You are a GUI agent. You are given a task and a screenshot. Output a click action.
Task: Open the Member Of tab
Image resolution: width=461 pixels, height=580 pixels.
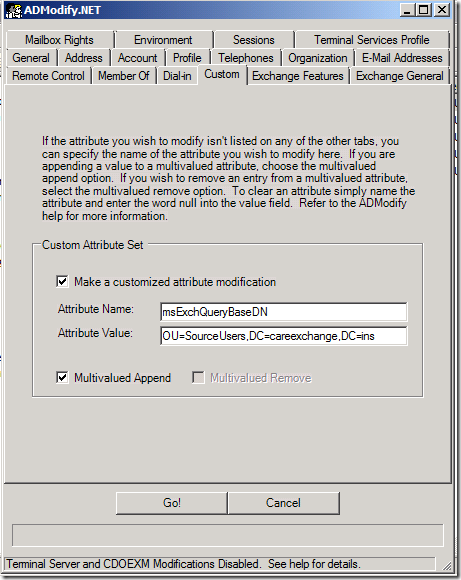124,76
